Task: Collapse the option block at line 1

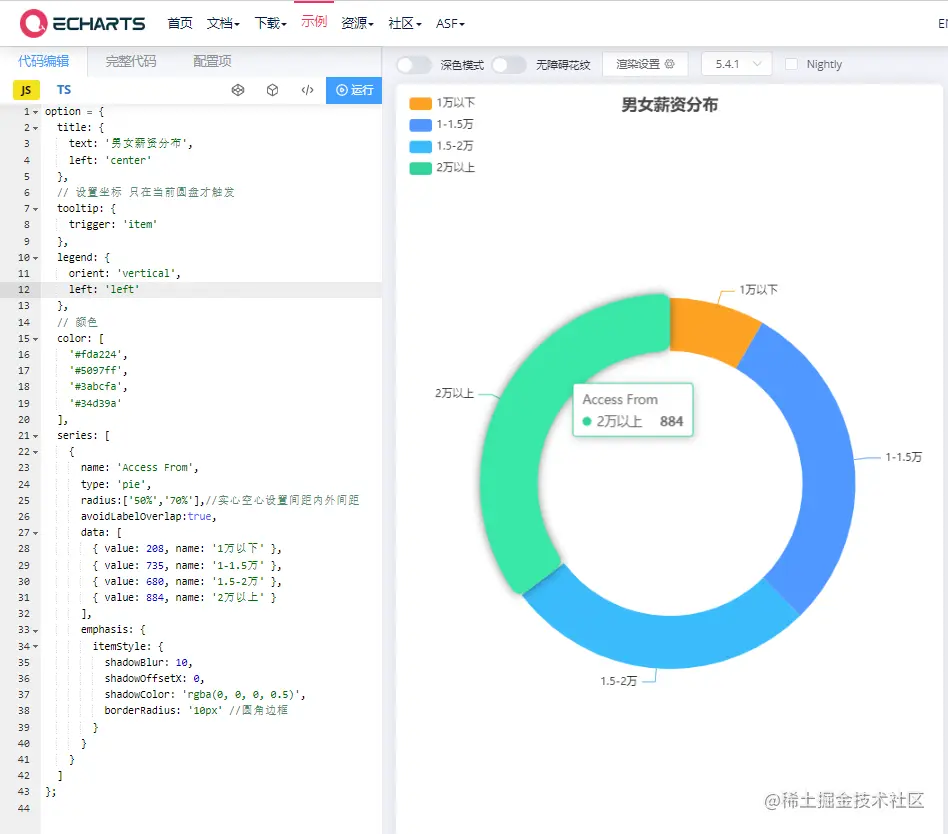Action: click(36, 112)
